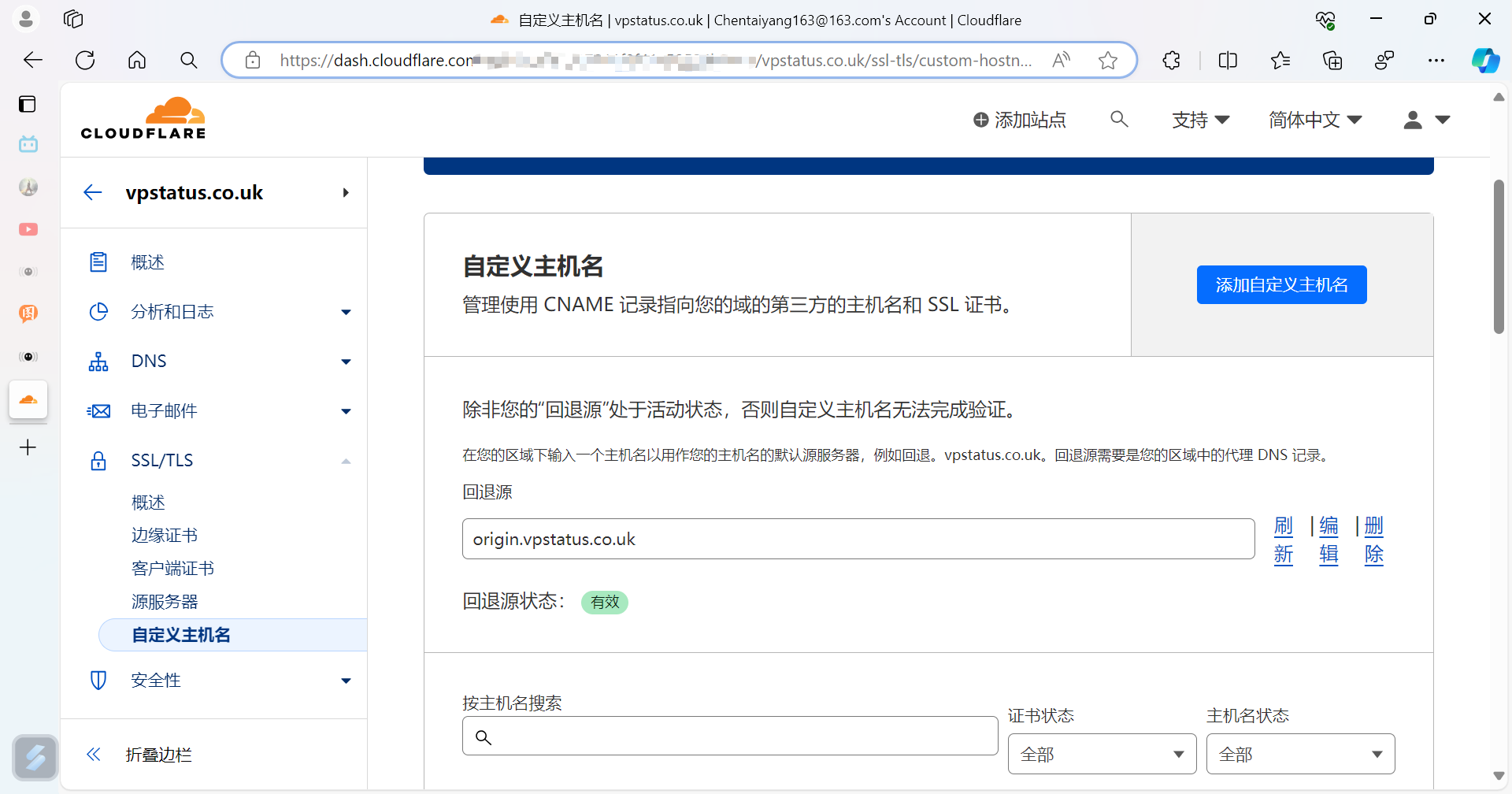This screenshot has height=794, width=1512.
Task: Open 概述 under SSL/TLS
Action: pos(148,503)
